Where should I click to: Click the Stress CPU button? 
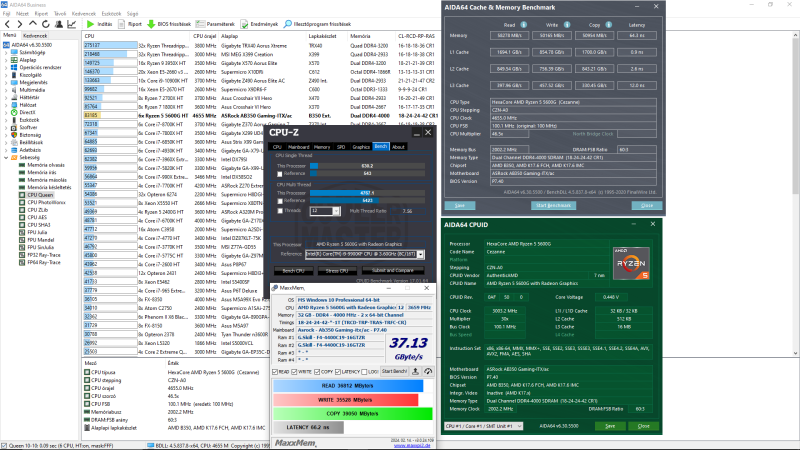point(337,271)
